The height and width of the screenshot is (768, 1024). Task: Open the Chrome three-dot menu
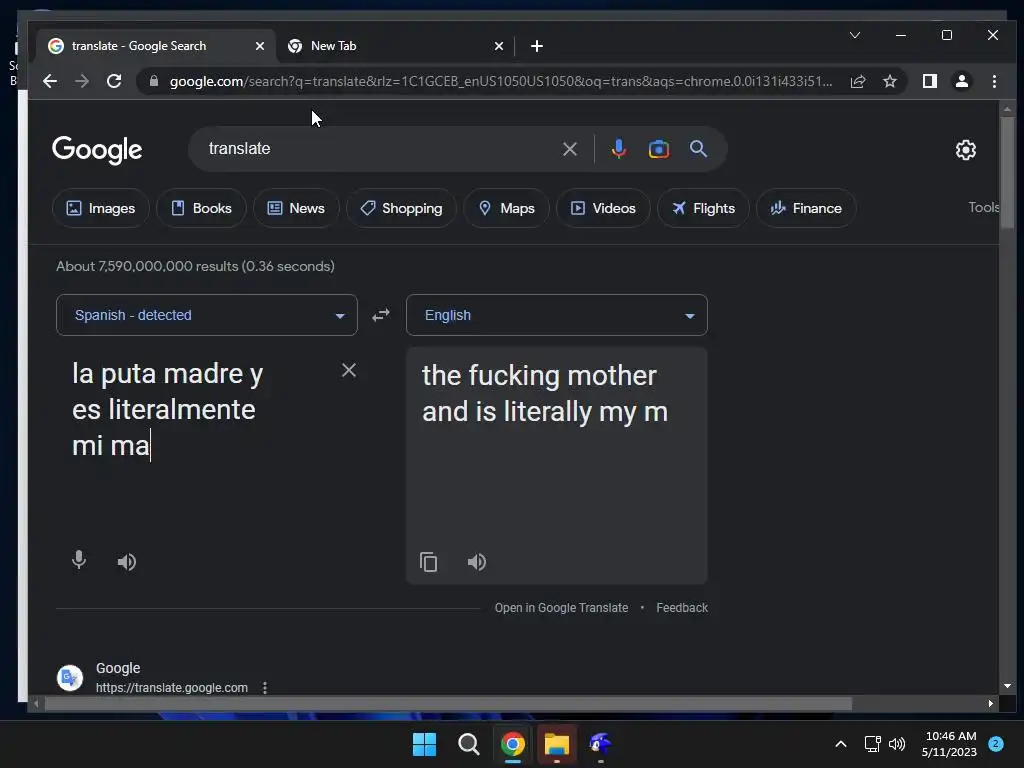click(994, 81)
